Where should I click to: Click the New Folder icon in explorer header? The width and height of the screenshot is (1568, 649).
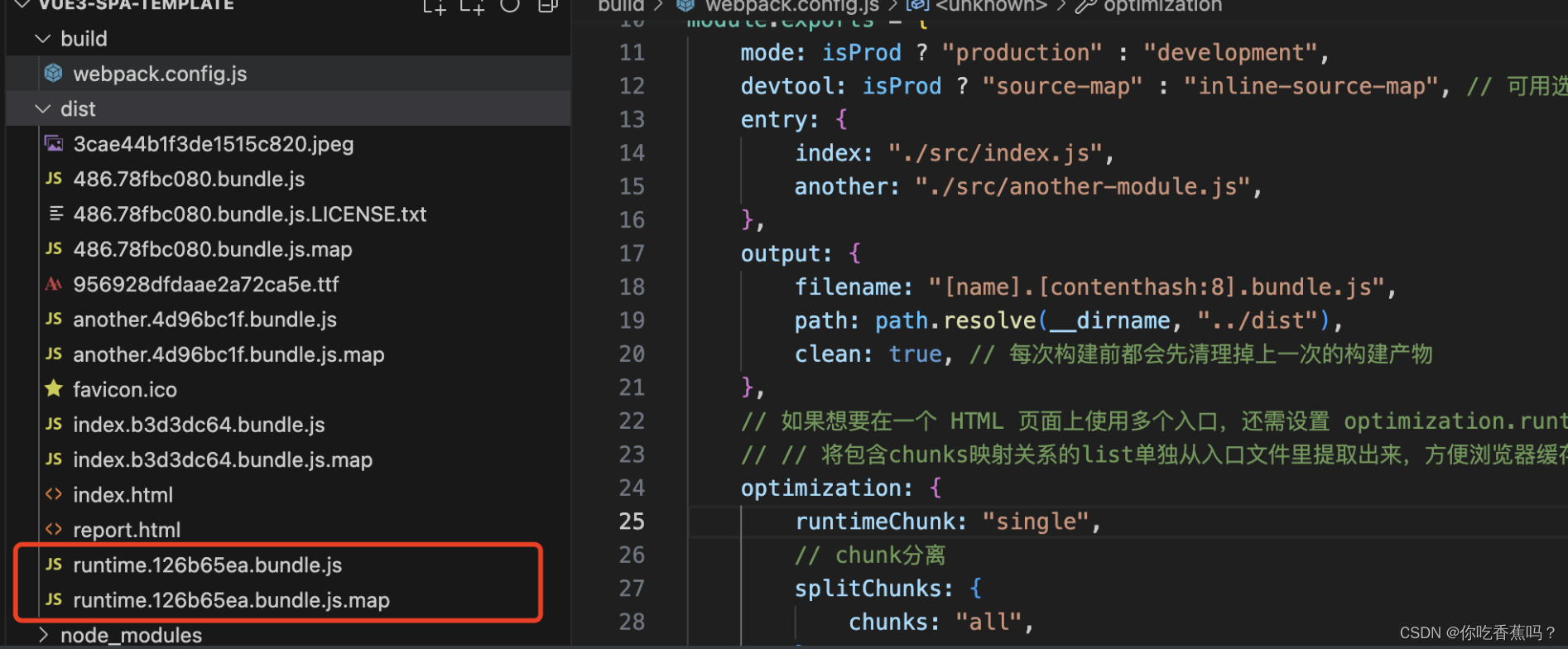tap(472, 6)
